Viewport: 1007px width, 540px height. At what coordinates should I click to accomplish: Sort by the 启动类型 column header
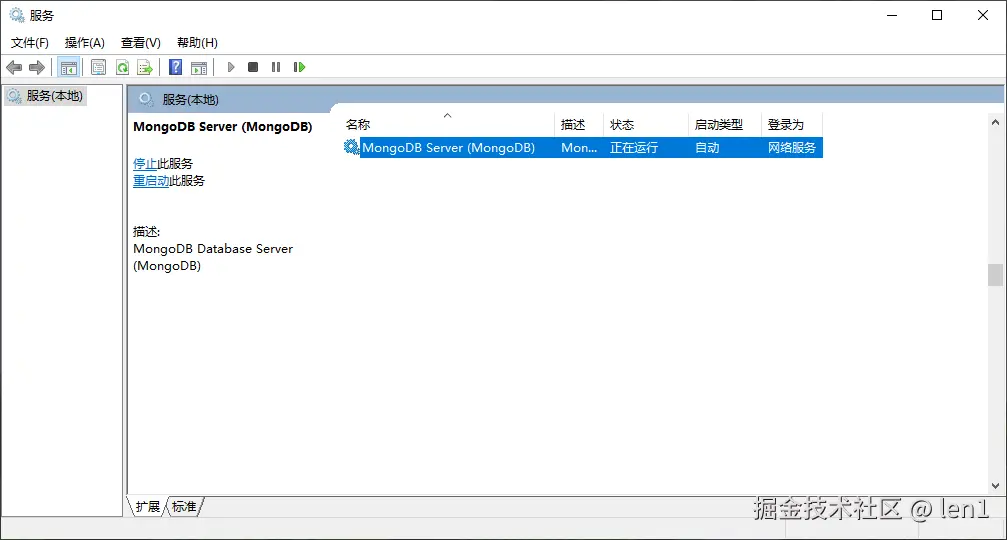point(724,125)
